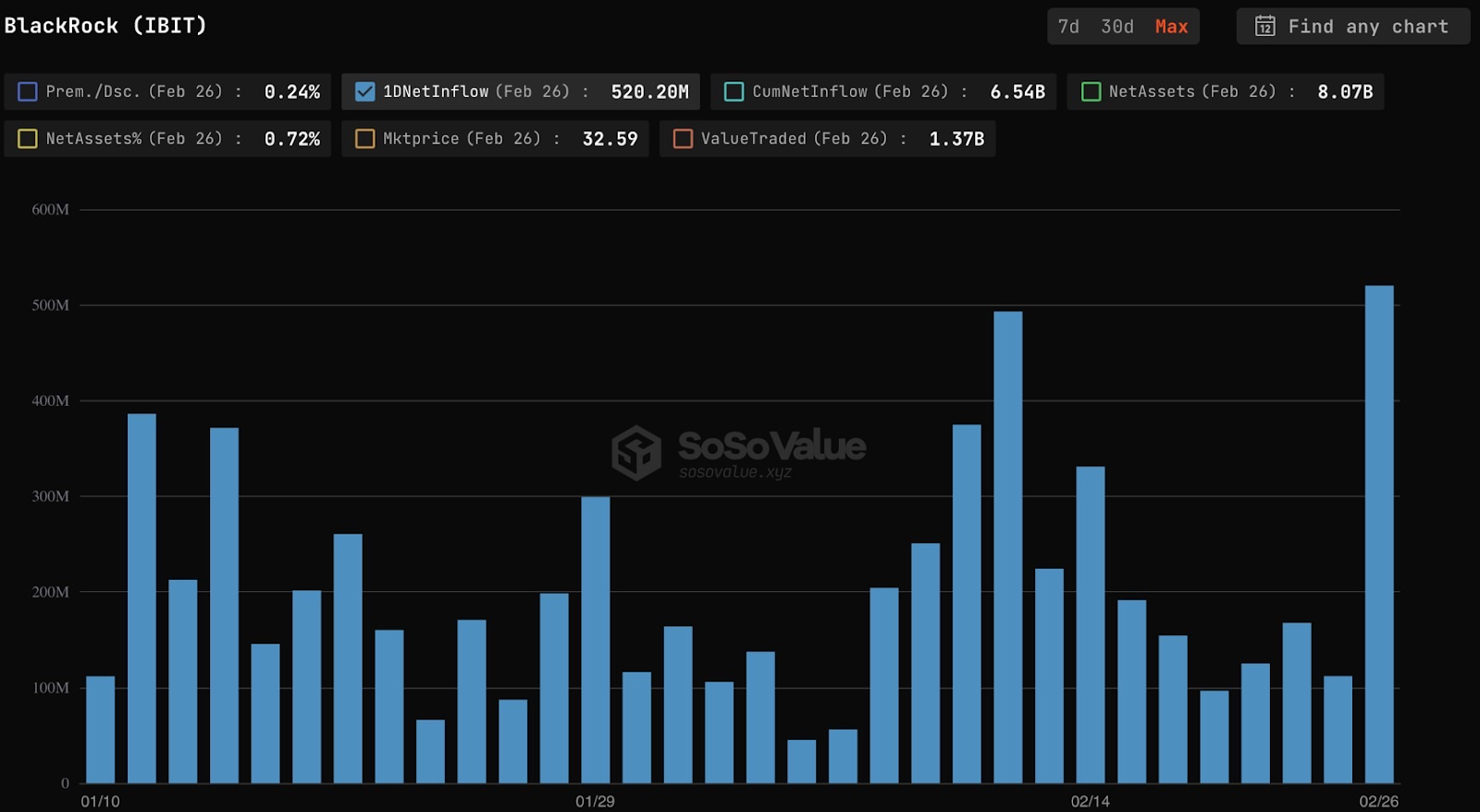
Task: Select the 30d time range
Action: point(1116,27)
